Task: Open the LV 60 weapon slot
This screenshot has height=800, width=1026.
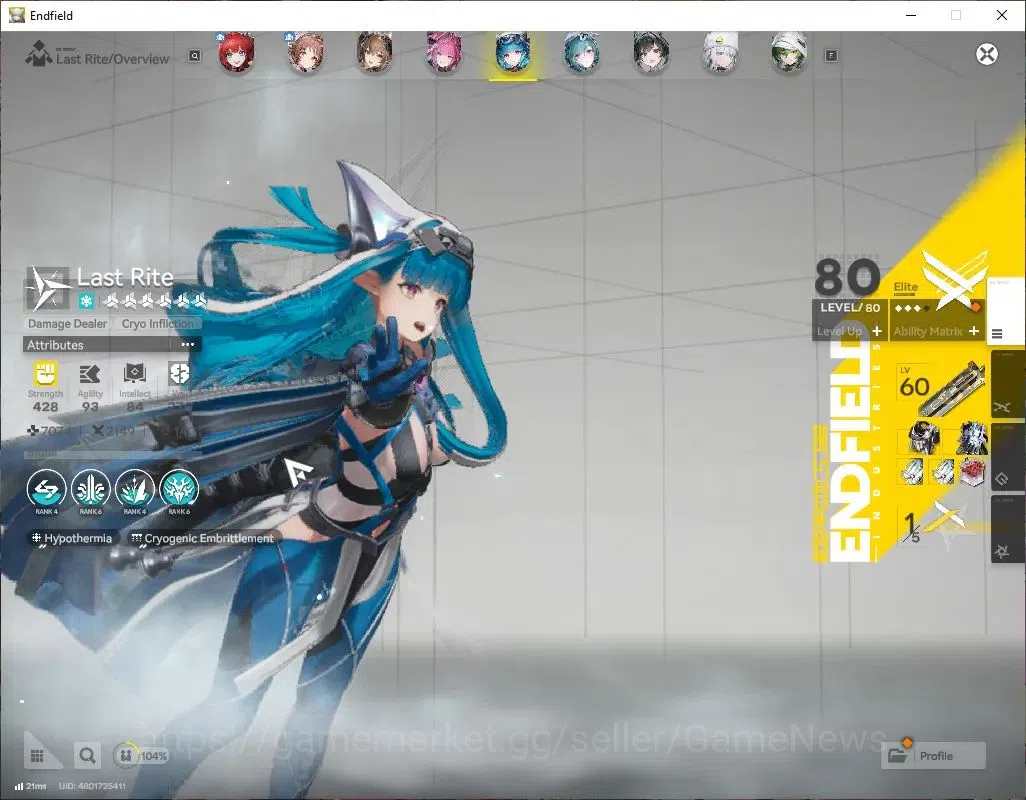Action: click(x=941, y=390)
